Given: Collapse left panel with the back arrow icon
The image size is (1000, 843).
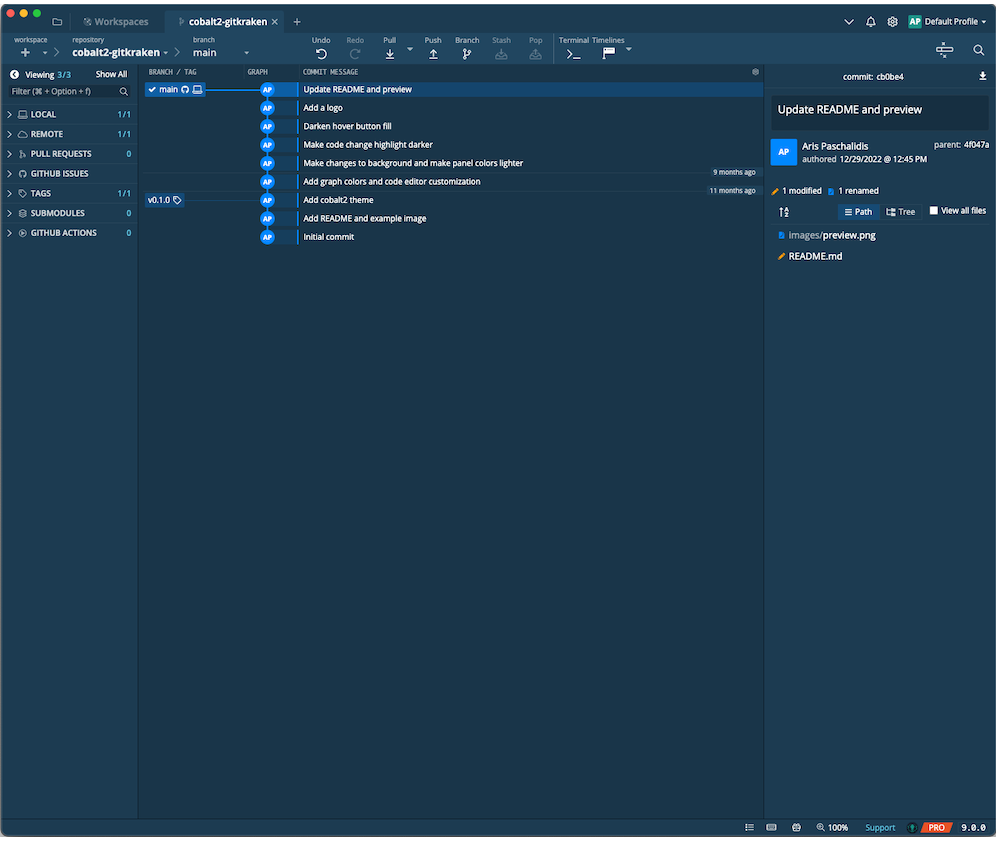Looking at the screenshot, I should coord(14,75).
